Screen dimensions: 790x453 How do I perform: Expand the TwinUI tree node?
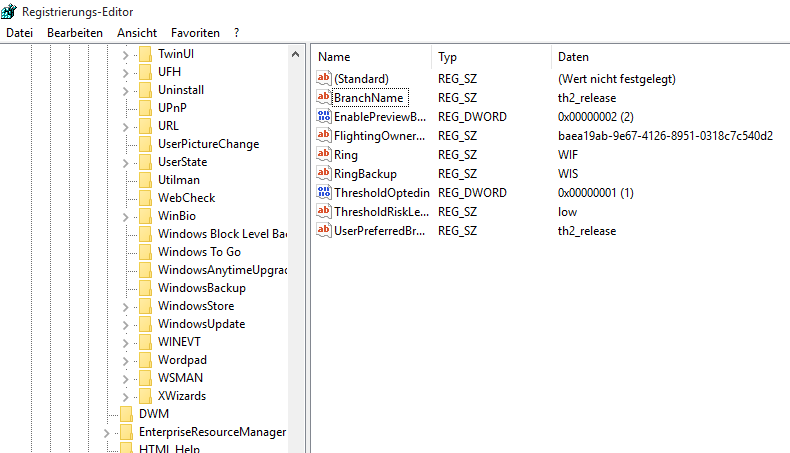[x=125, y=54]
